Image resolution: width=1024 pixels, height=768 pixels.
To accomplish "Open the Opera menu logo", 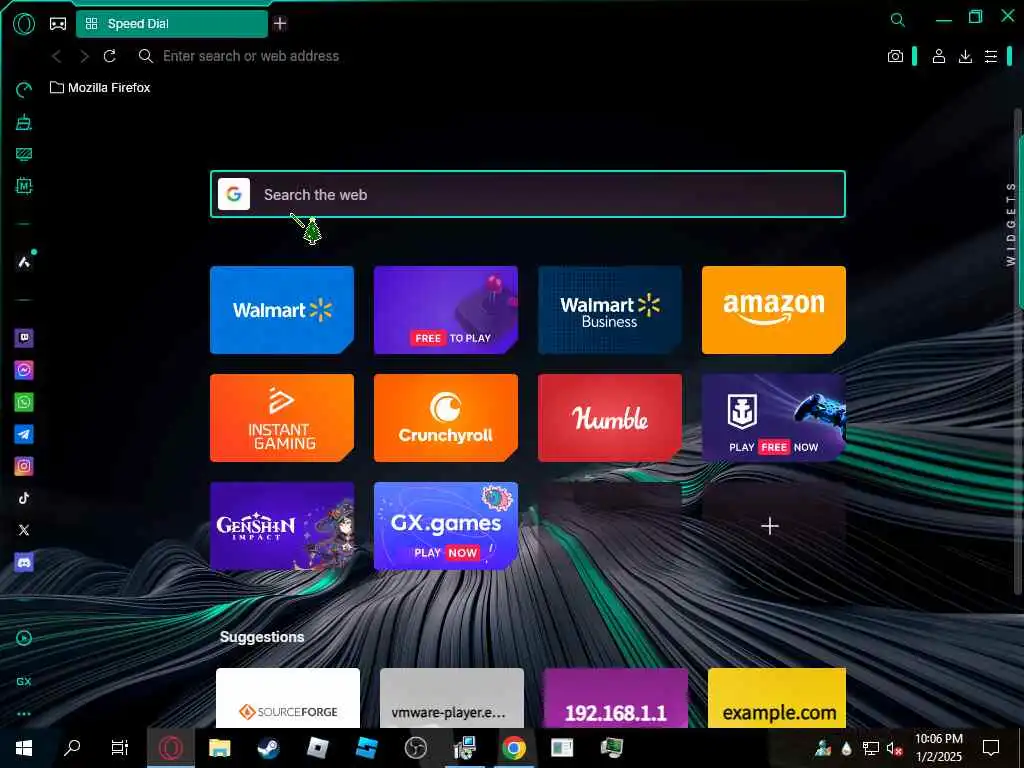I will (24, 24).
